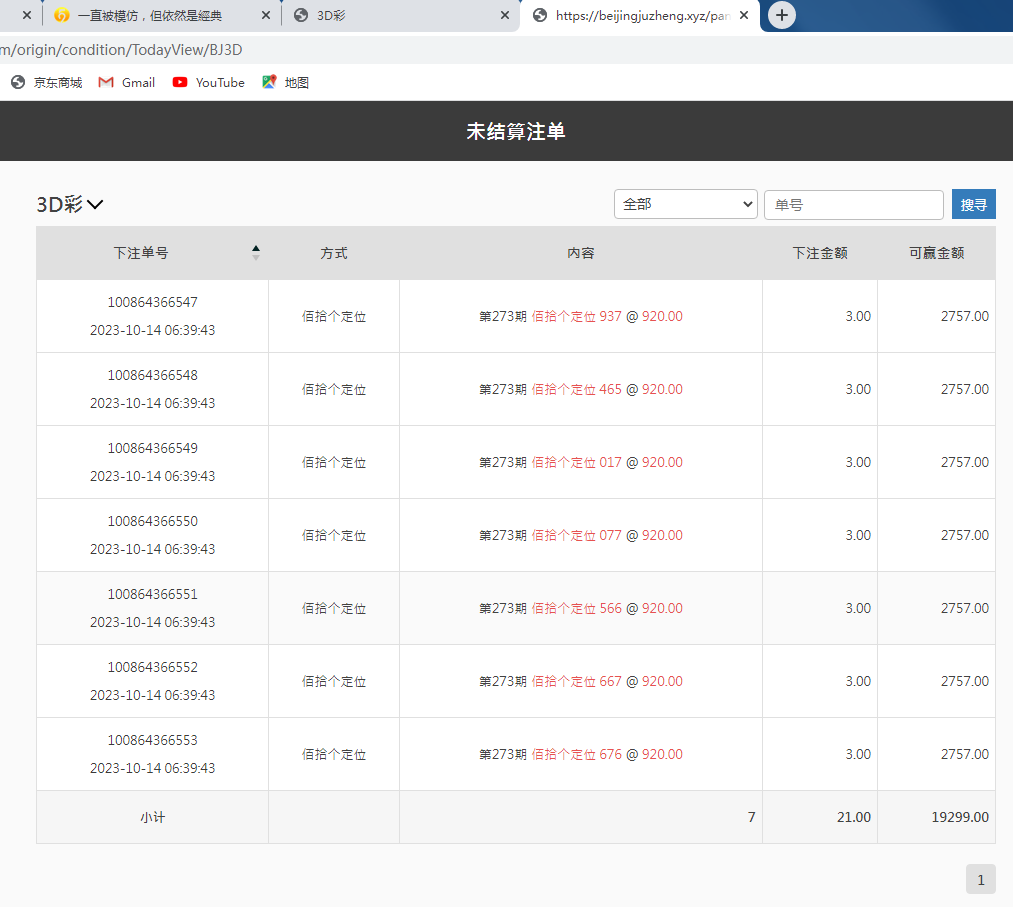Sort by 下注单号 using sort arrows
Image resolution: width=1013 pixels, height=907 pixels.
(256, 253)
